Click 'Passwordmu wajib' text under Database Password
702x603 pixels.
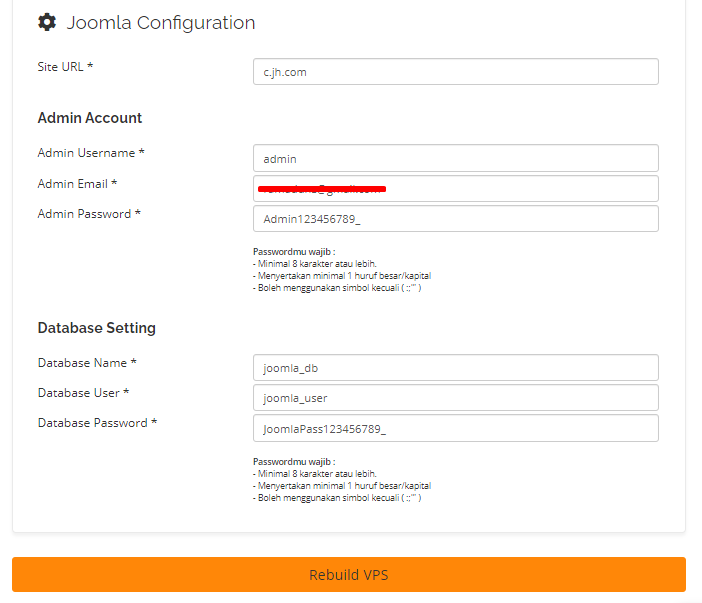click(x=294, y=462)
